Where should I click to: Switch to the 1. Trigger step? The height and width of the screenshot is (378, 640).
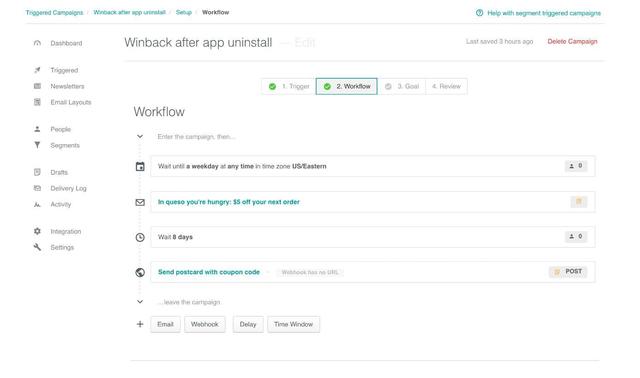click(289, 86)
